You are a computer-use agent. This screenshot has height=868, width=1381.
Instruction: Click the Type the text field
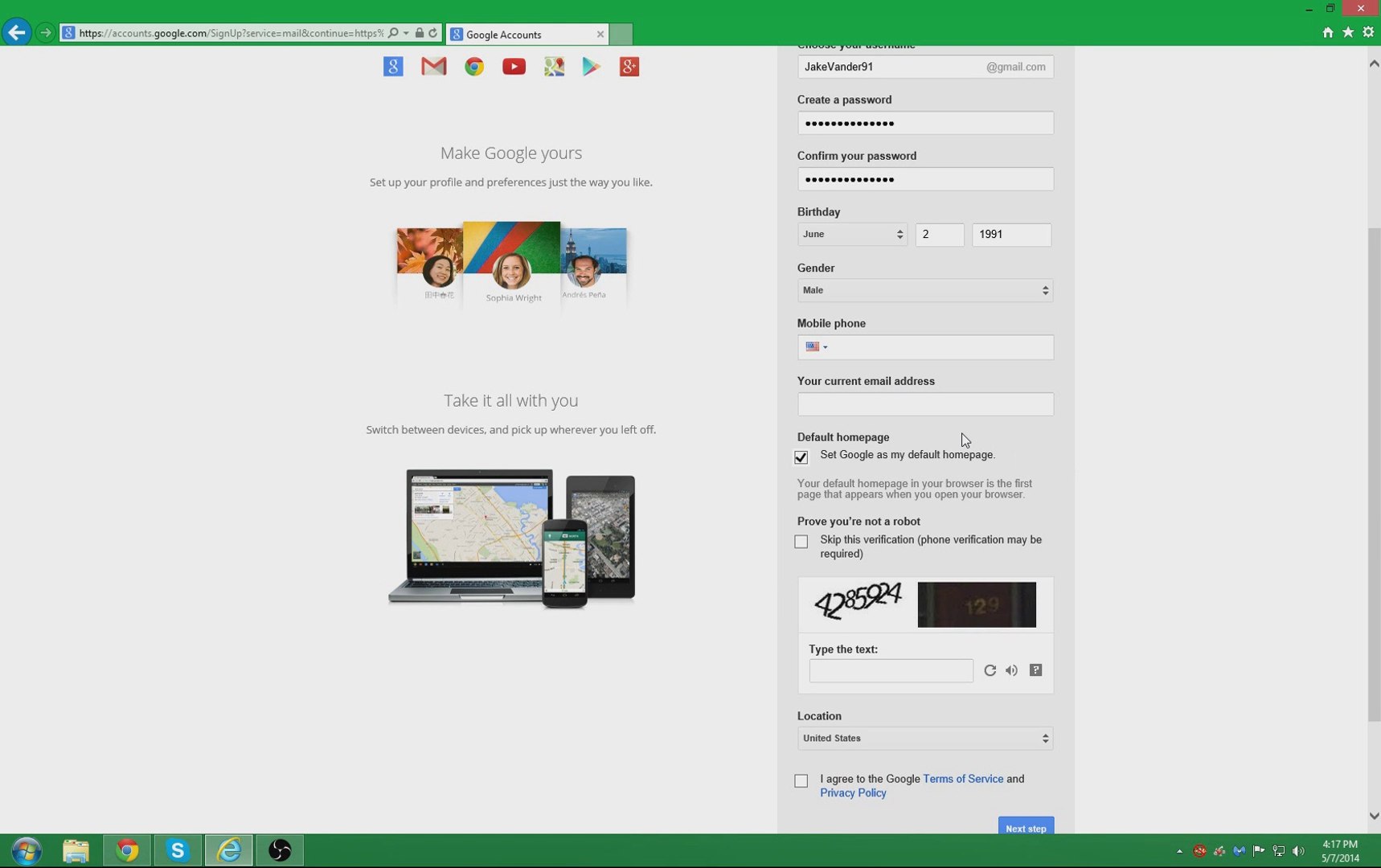(x=891, y=670)
